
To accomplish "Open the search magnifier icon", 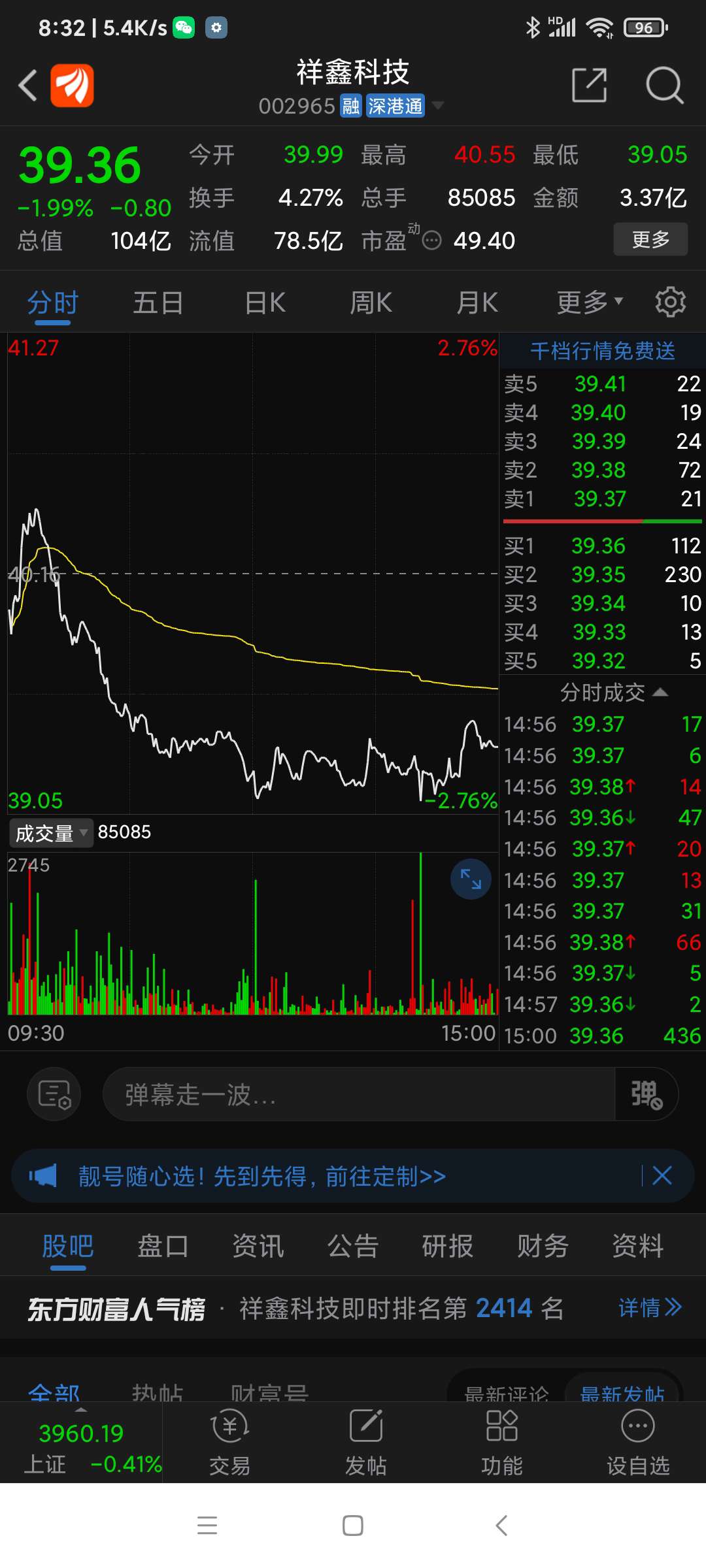I will (664, 85).
